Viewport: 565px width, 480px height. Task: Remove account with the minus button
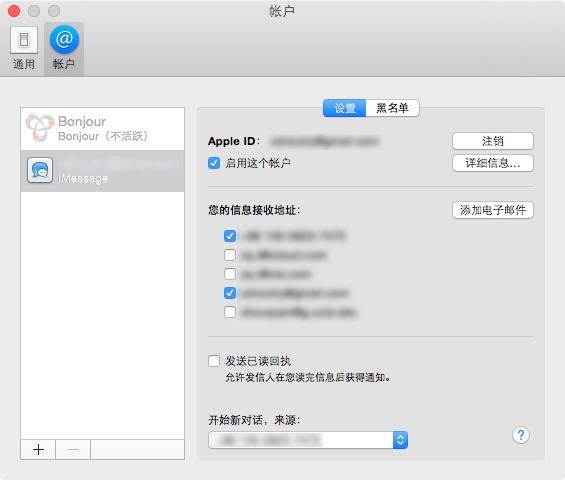[73, 449]
